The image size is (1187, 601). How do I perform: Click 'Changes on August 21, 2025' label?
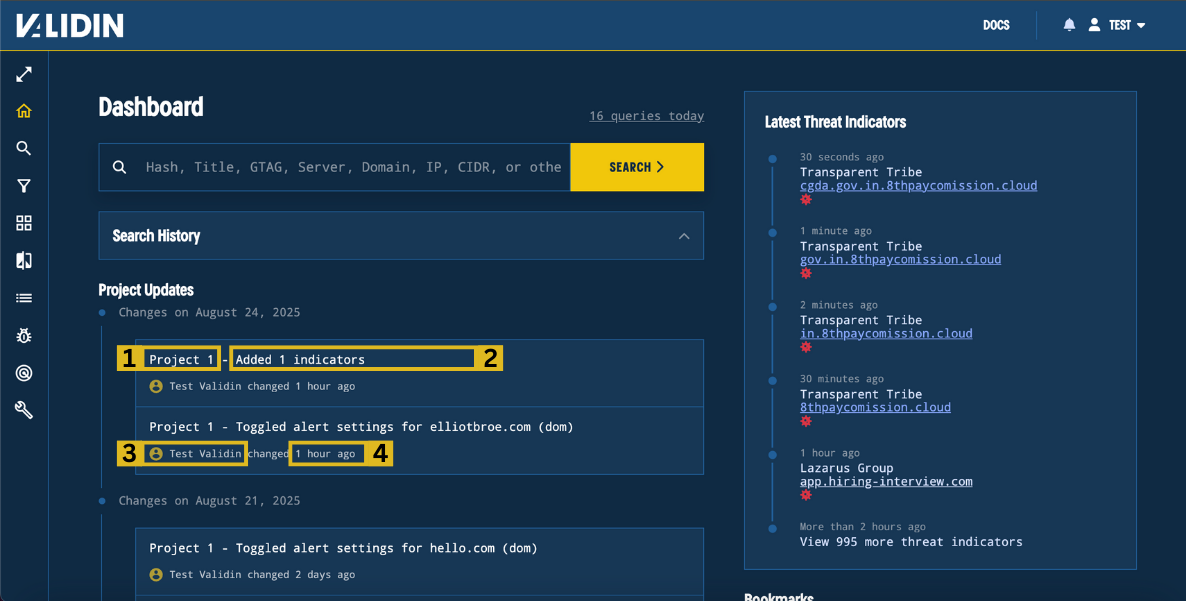pos(209,501)
